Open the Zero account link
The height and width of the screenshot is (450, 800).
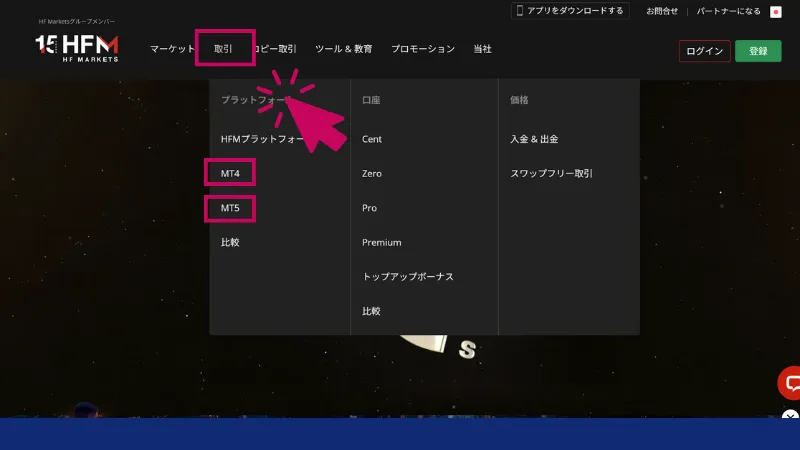coord(372,174)
